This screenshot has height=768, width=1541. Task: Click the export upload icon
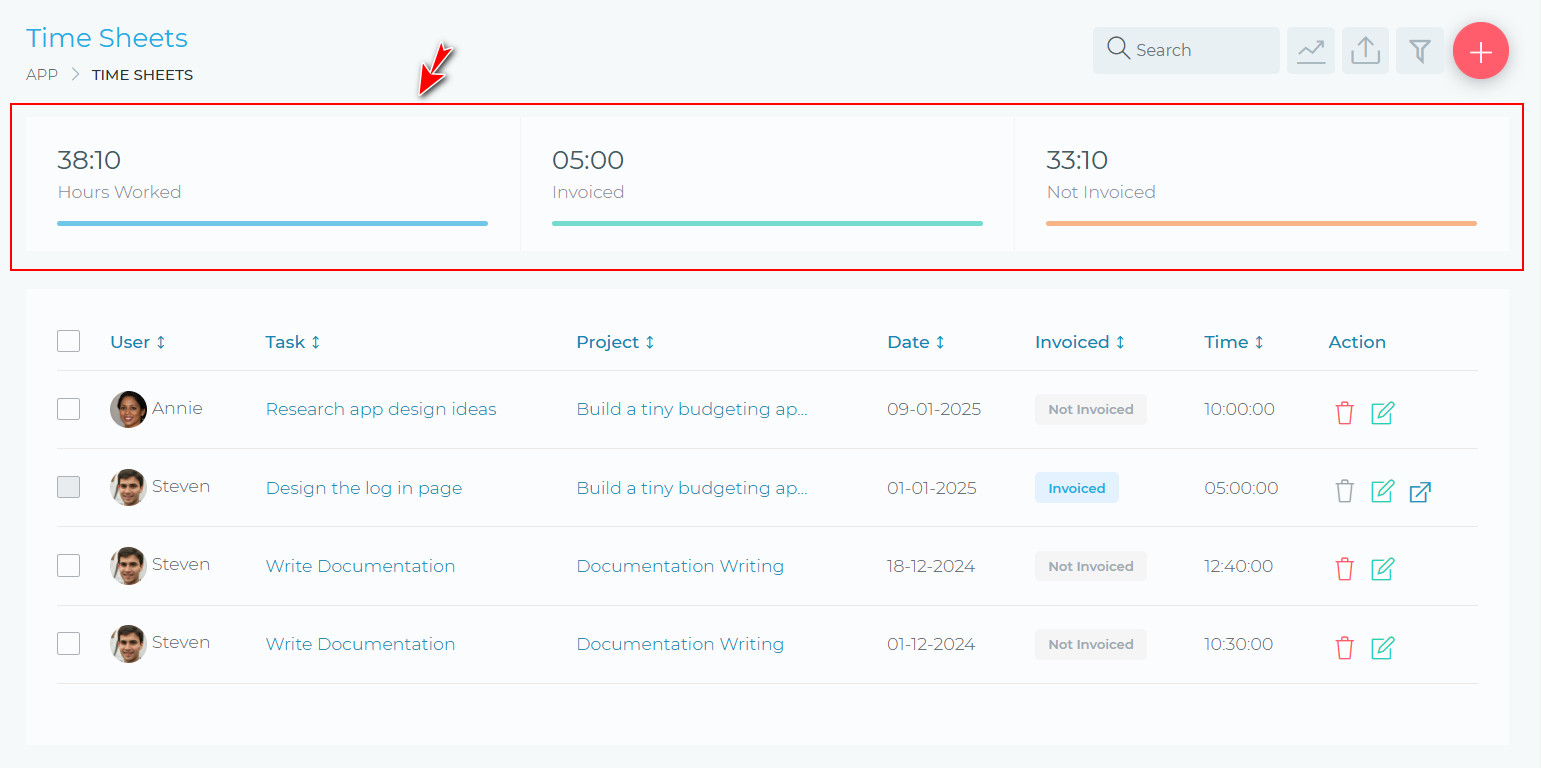tap(1365, 51)
